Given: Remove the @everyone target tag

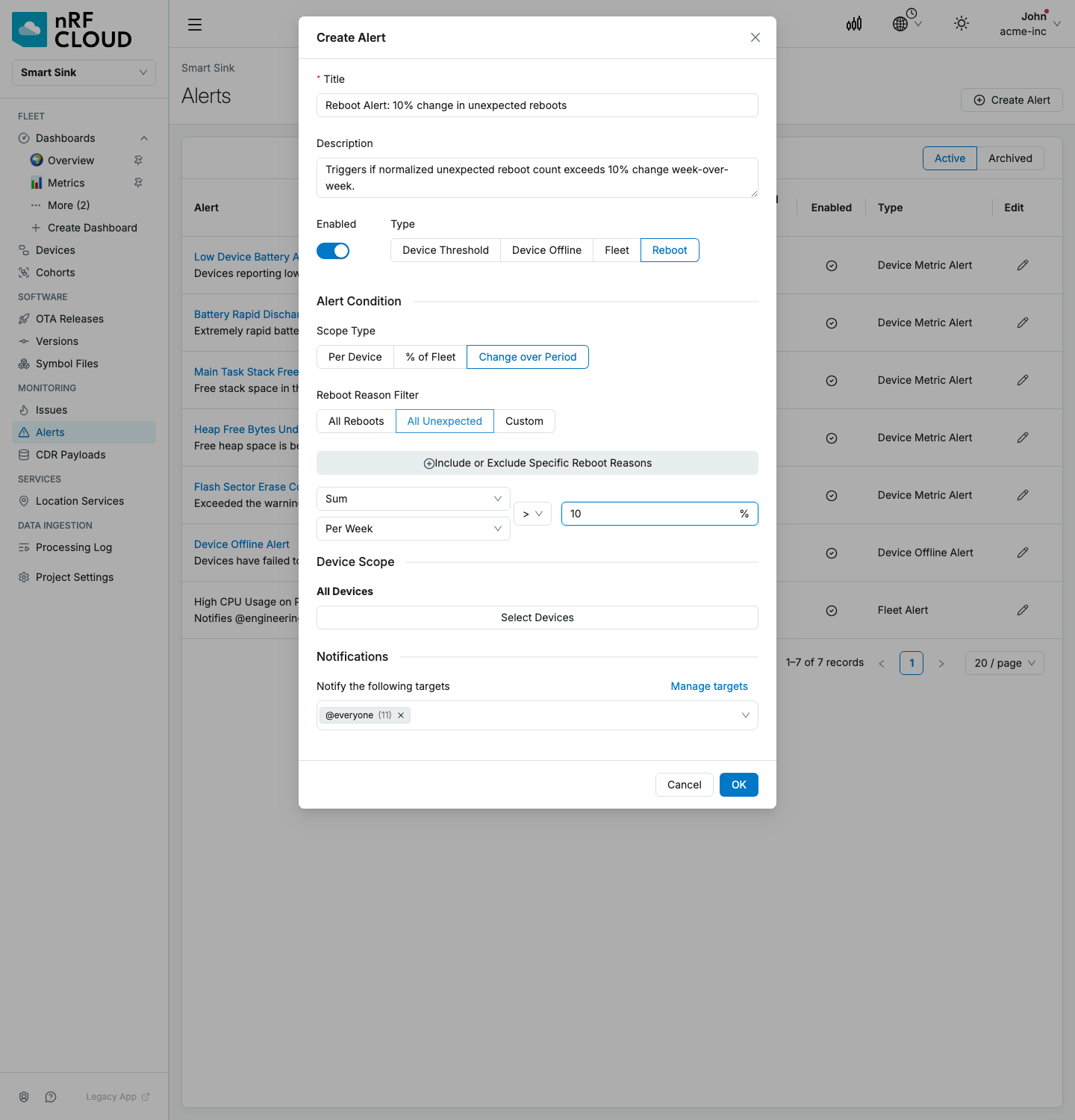Looking at the screenshot, I should tap(401, 715).
